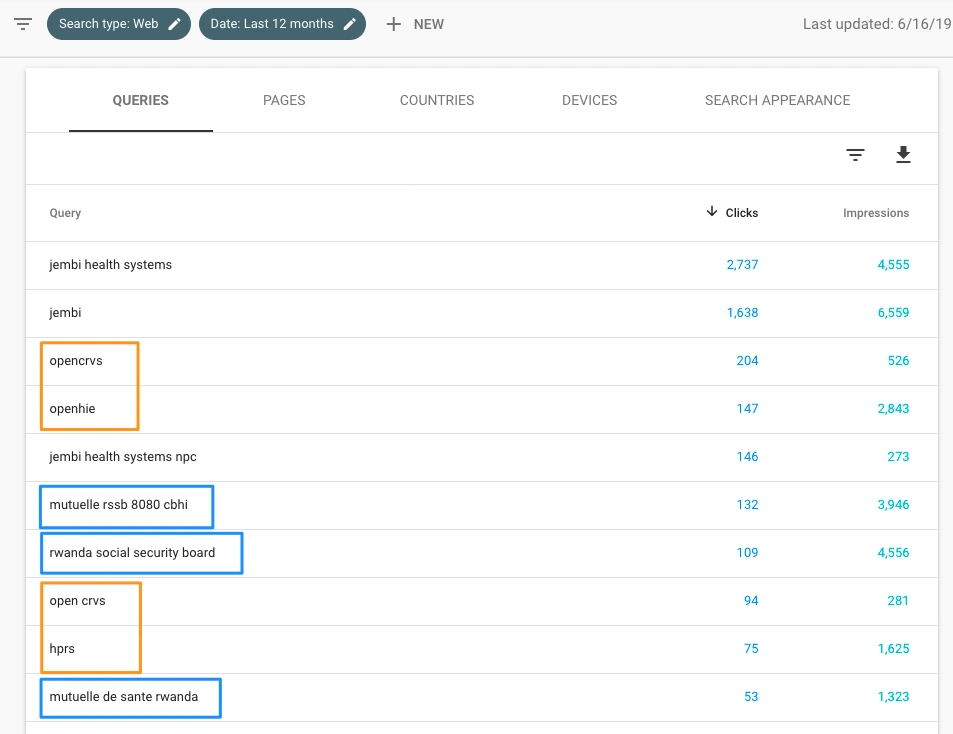Click the 4,556 impressions value
953x734 pixels.
pyautogui.click(x=893, y=553)
